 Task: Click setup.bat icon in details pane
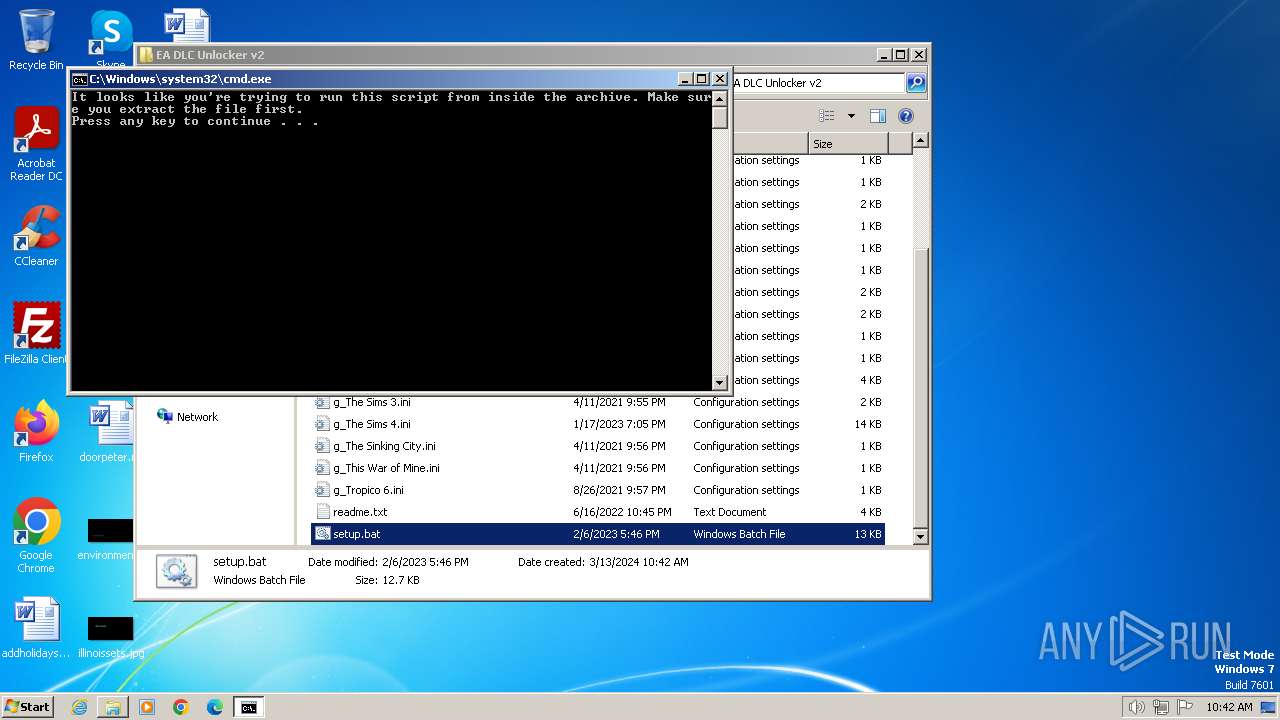[177, 571]
